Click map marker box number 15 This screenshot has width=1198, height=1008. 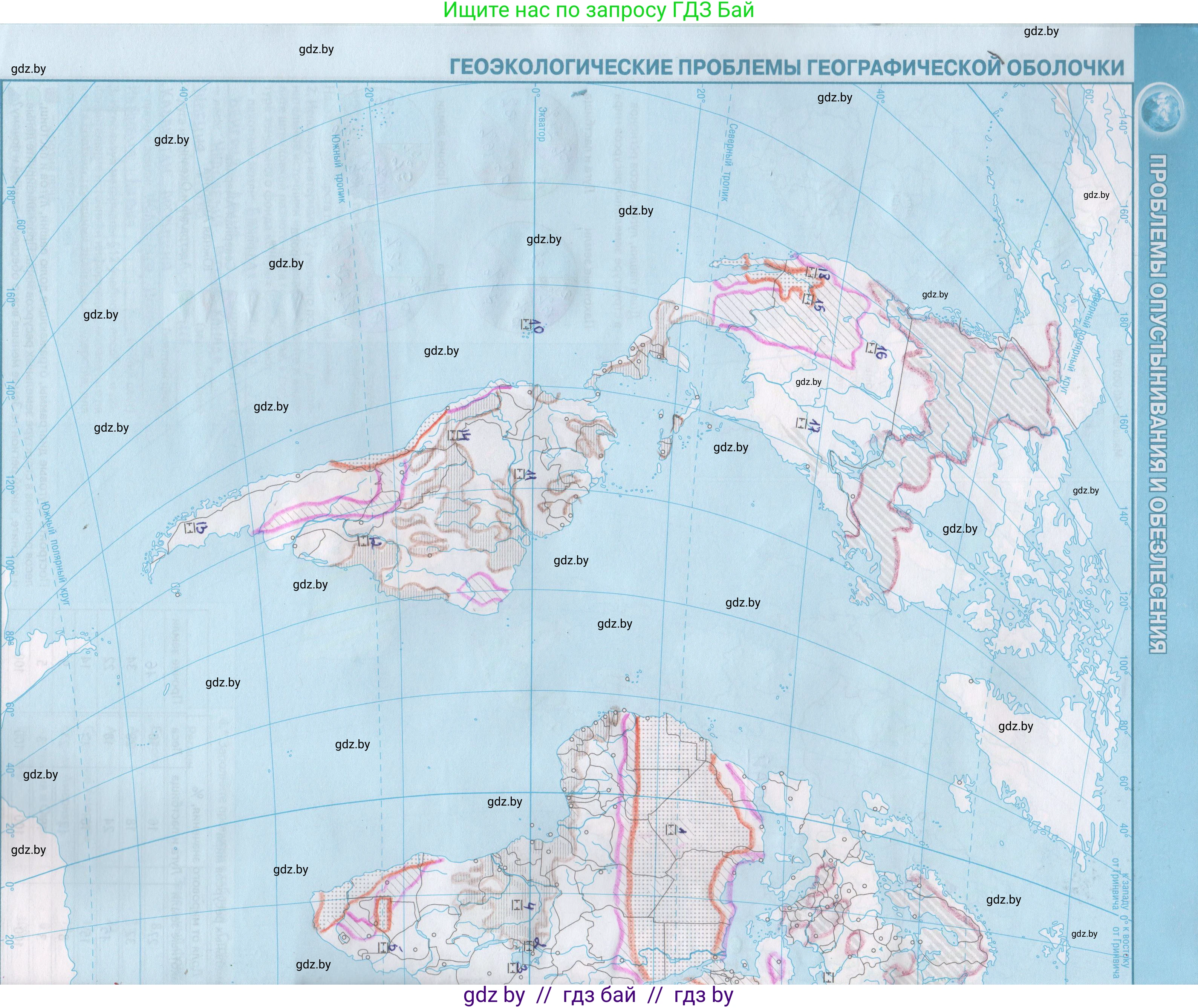(x=807, y=299)
